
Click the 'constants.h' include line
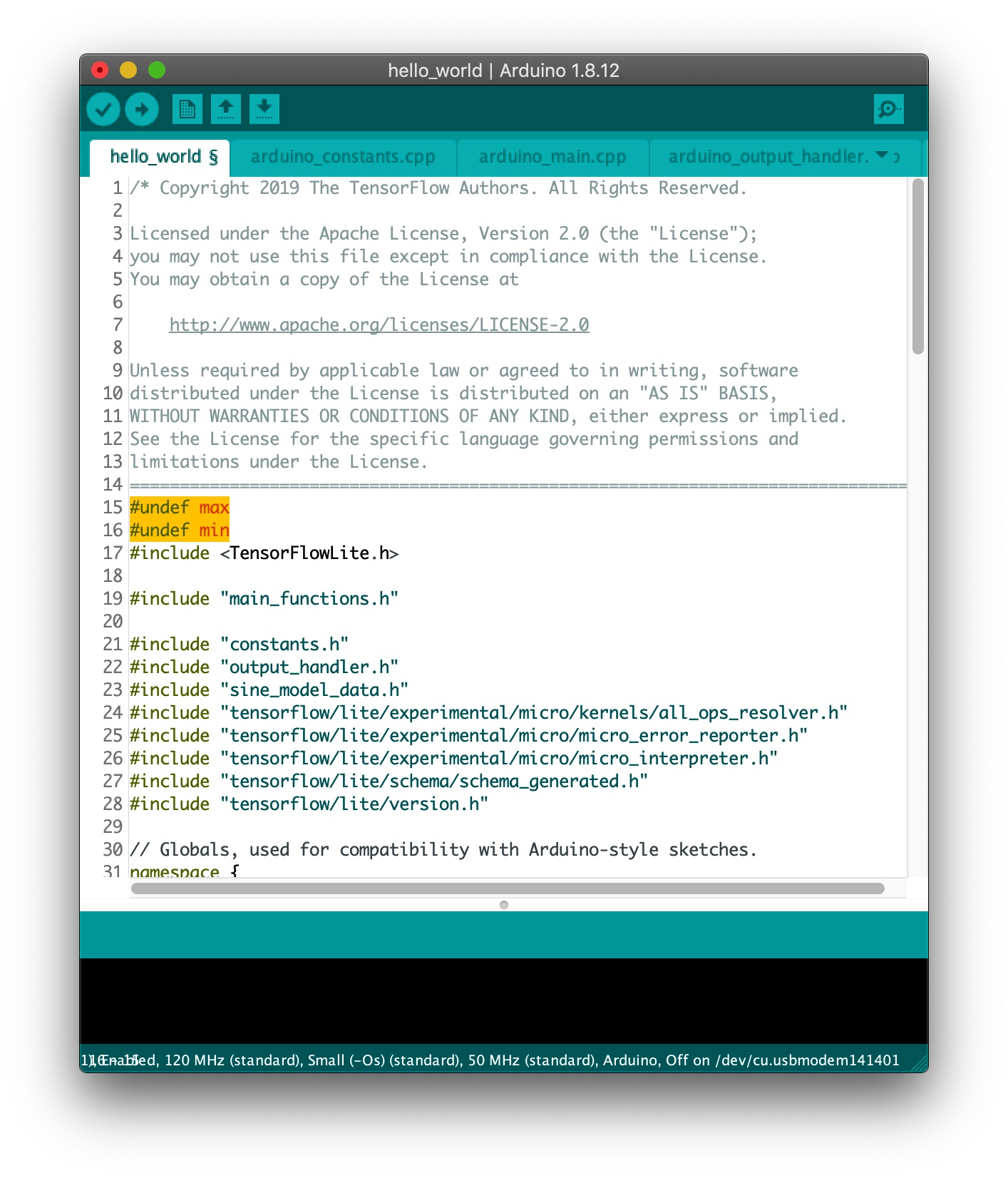pyautogui.click(x=240, y=645)
